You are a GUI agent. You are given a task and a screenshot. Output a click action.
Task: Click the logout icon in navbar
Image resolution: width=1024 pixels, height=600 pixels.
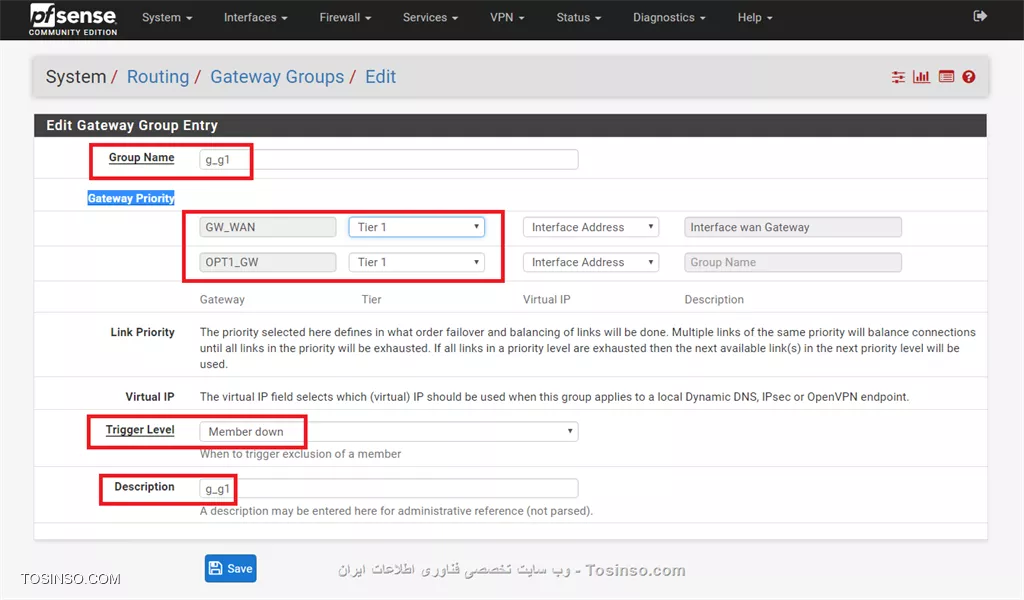[980, 16]
